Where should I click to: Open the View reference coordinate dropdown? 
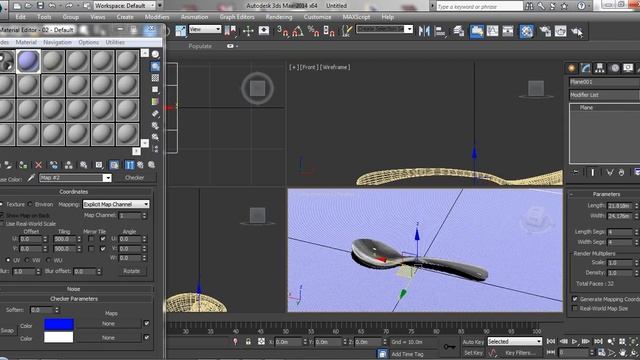pos(205,29)
